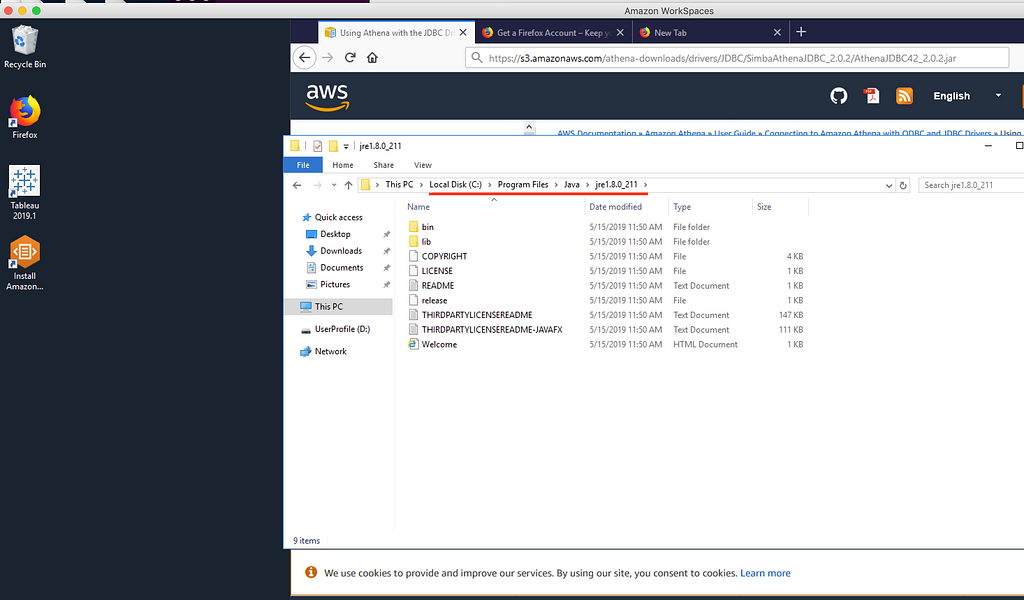
Task: Click the Firefox URL address bar
Action: (738, 58)
